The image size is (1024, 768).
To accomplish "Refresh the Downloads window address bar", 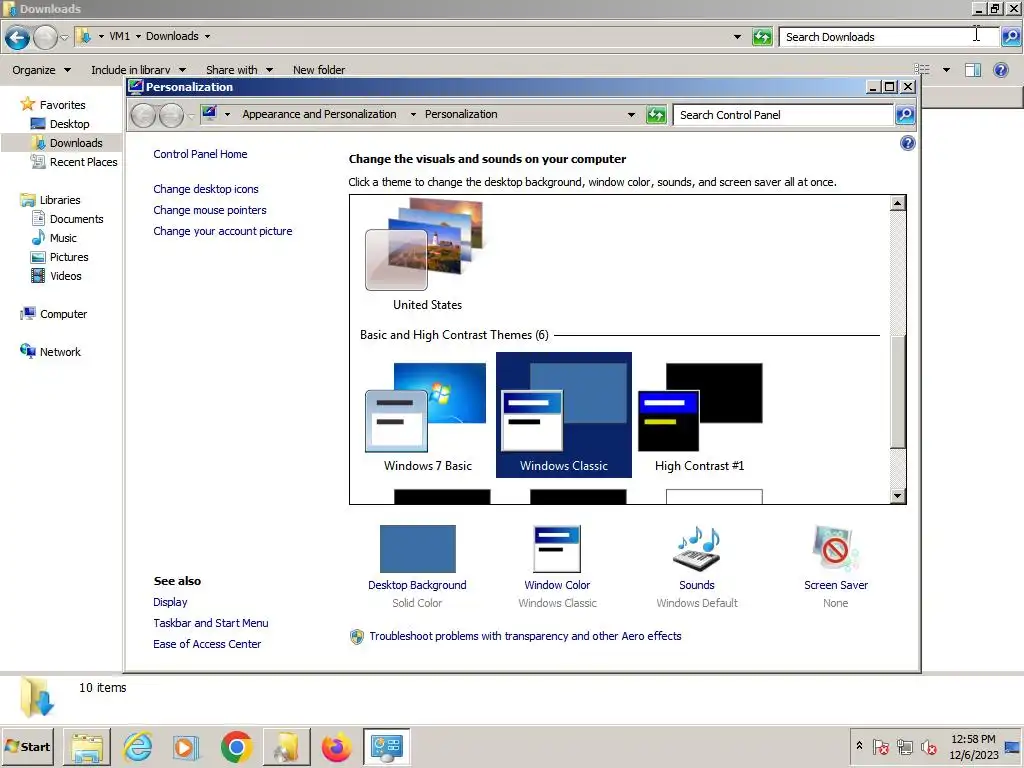I will pos(761,37).
